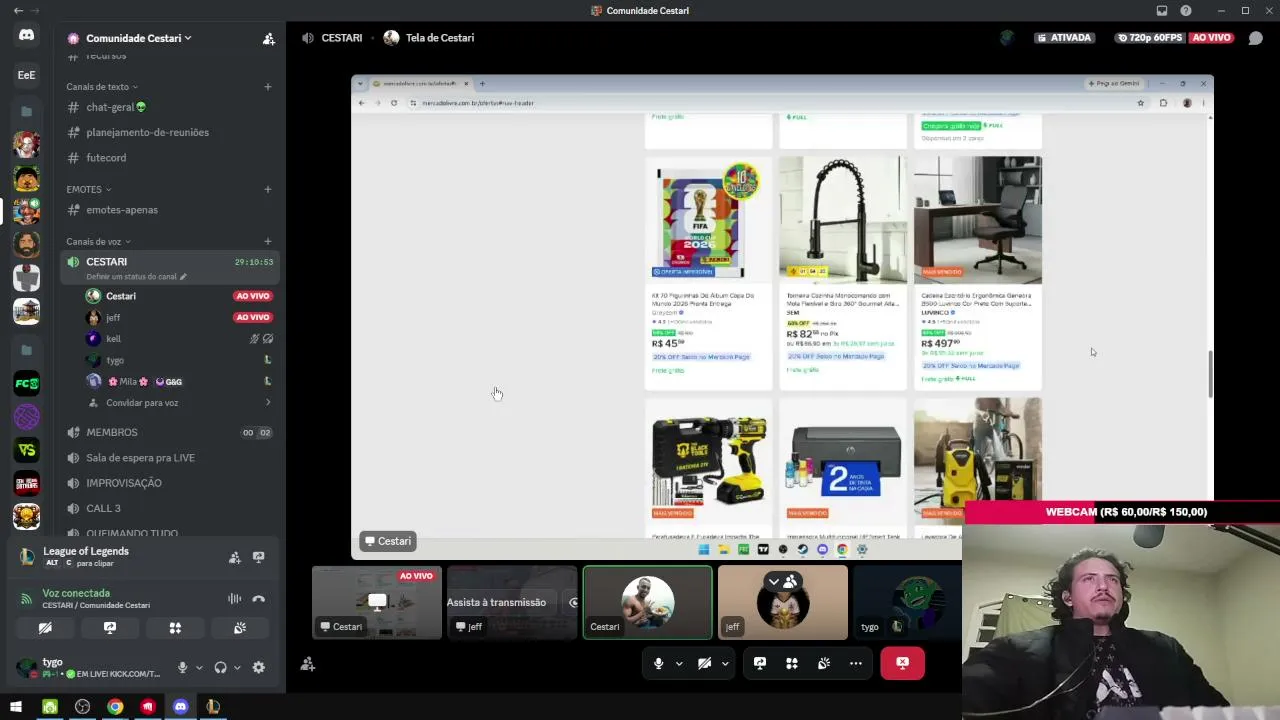Open the chat-geral text channel
The width and height of the screenshot is (1280, 720).
168,107
